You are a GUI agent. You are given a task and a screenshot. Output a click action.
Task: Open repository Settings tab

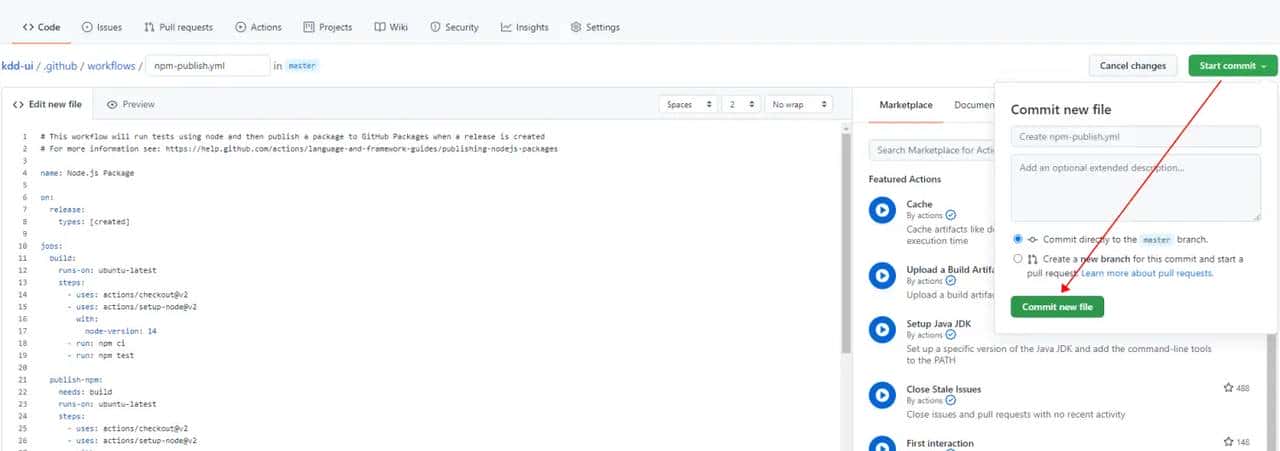(594, 27)
